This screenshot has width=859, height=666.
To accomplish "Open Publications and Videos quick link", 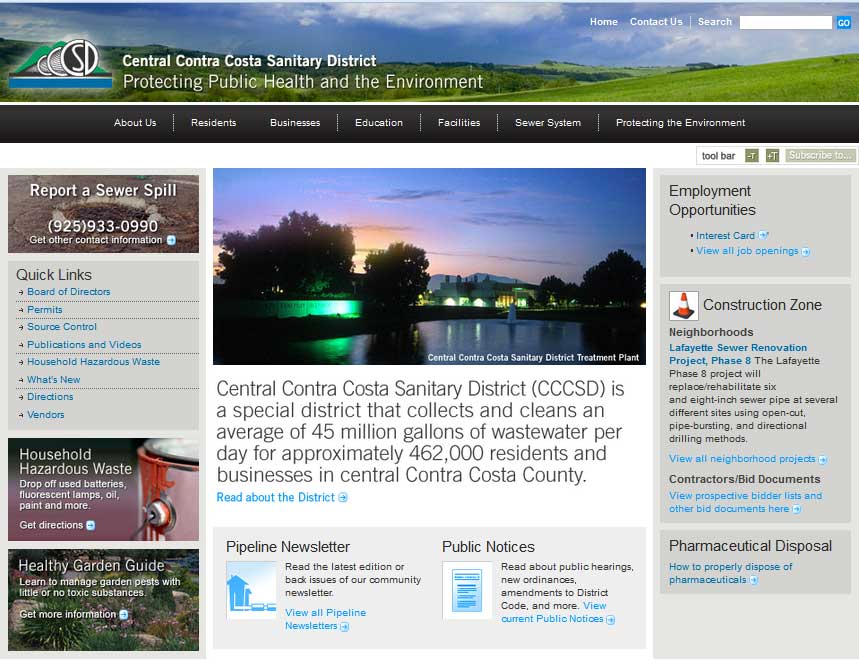I will (x=84, y=345).
